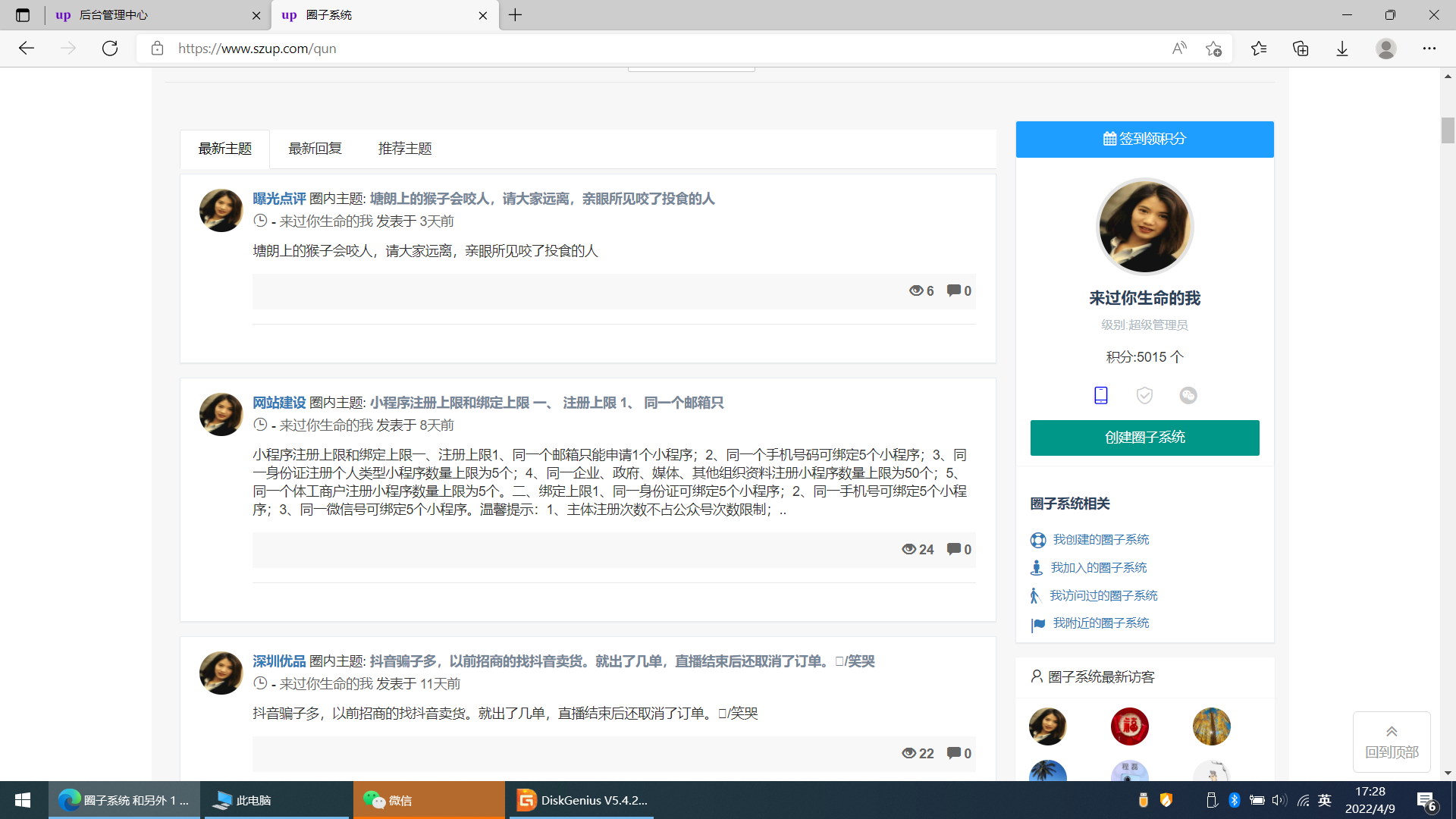Click the shield certification icon in profile
The image size is (1456, 819).
click(x=1144, y=395)
